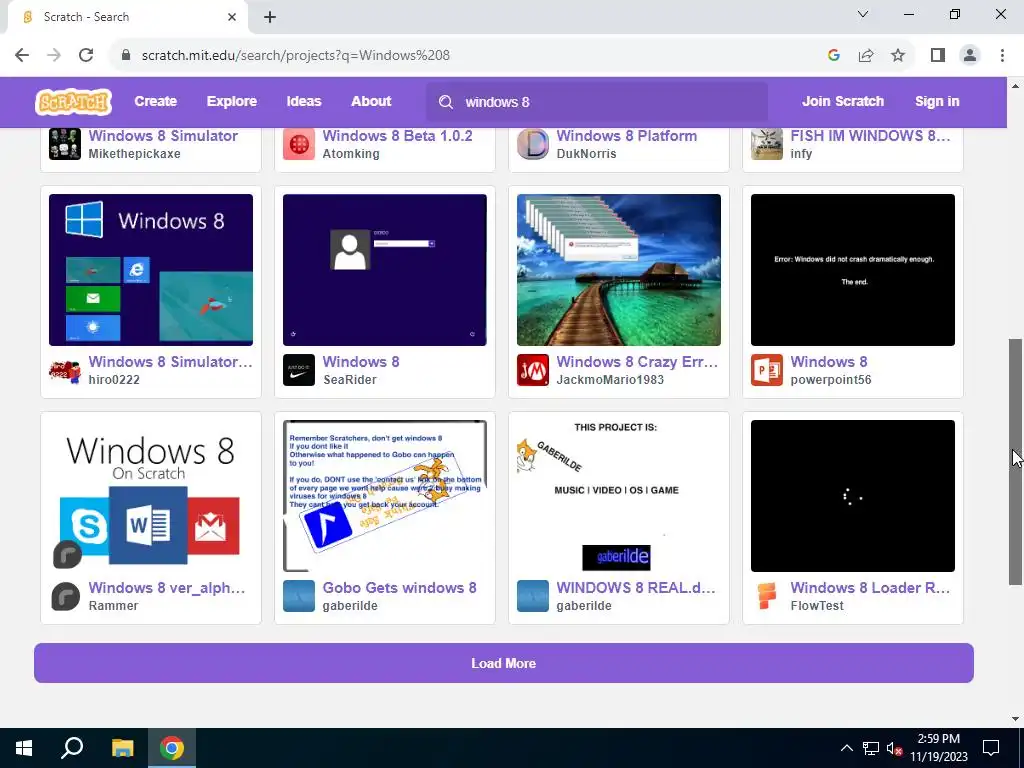This screenshot has height=768, width=1024.
Task: Open File Explorer from taskbar
Action: click(x=122, y=748)
